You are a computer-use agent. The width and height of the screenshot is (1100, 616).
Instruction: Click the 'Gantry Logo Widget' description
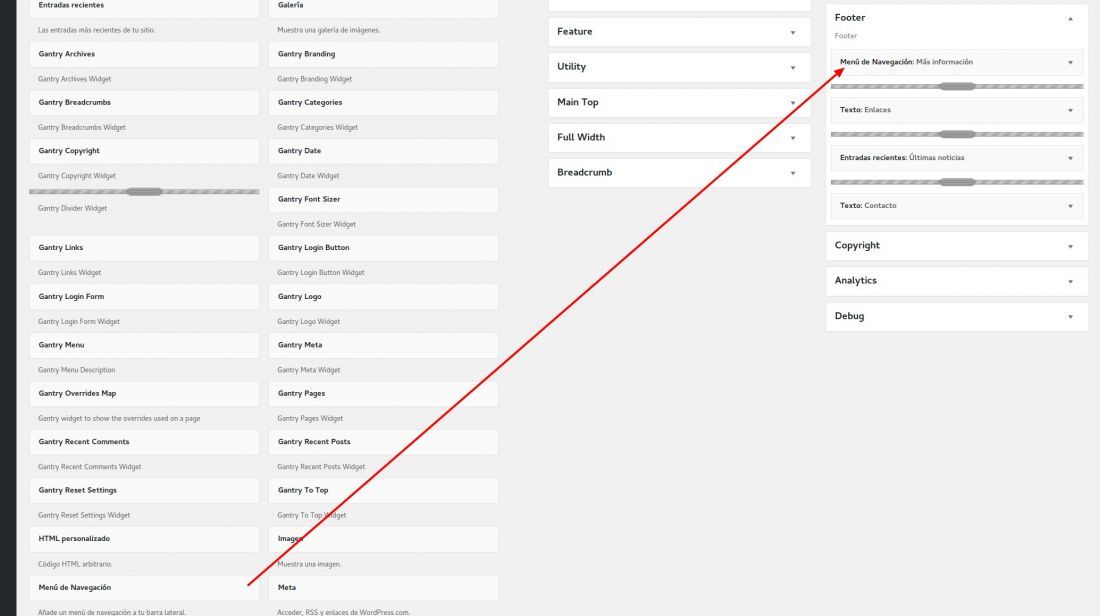[309, 321]
